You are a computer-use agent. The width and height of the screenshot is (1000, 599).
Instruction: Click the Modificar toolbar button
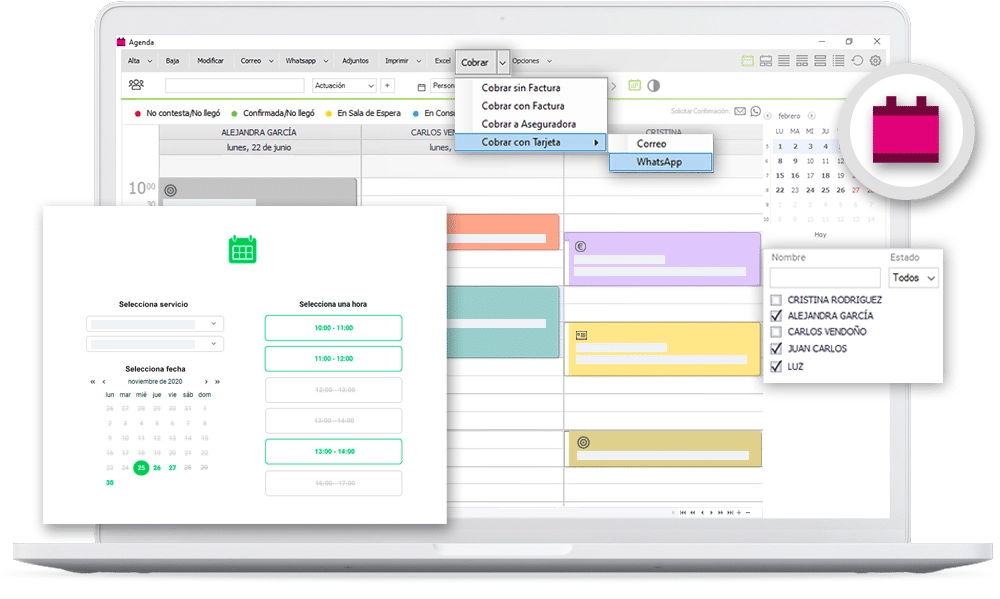point(210,61)
